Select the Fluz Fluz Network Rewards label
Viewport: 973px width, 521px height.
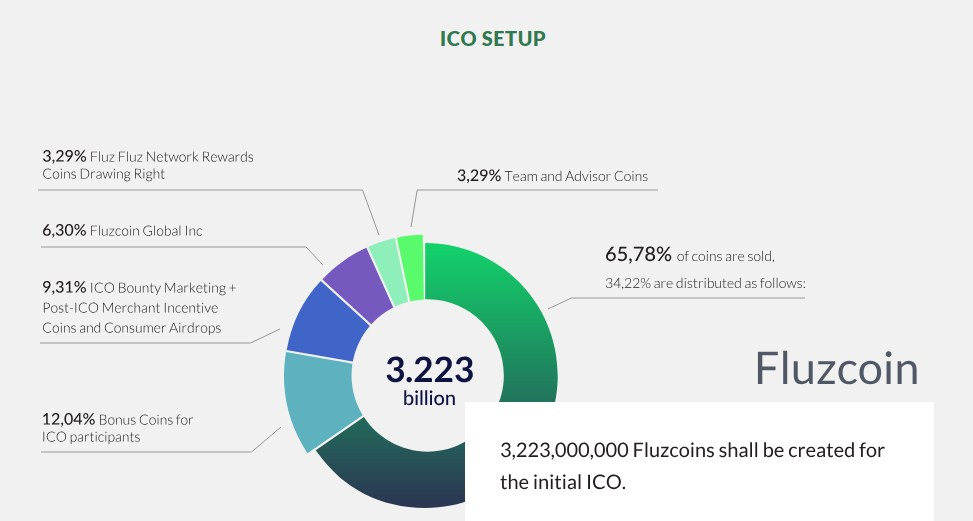click(148, 165)
